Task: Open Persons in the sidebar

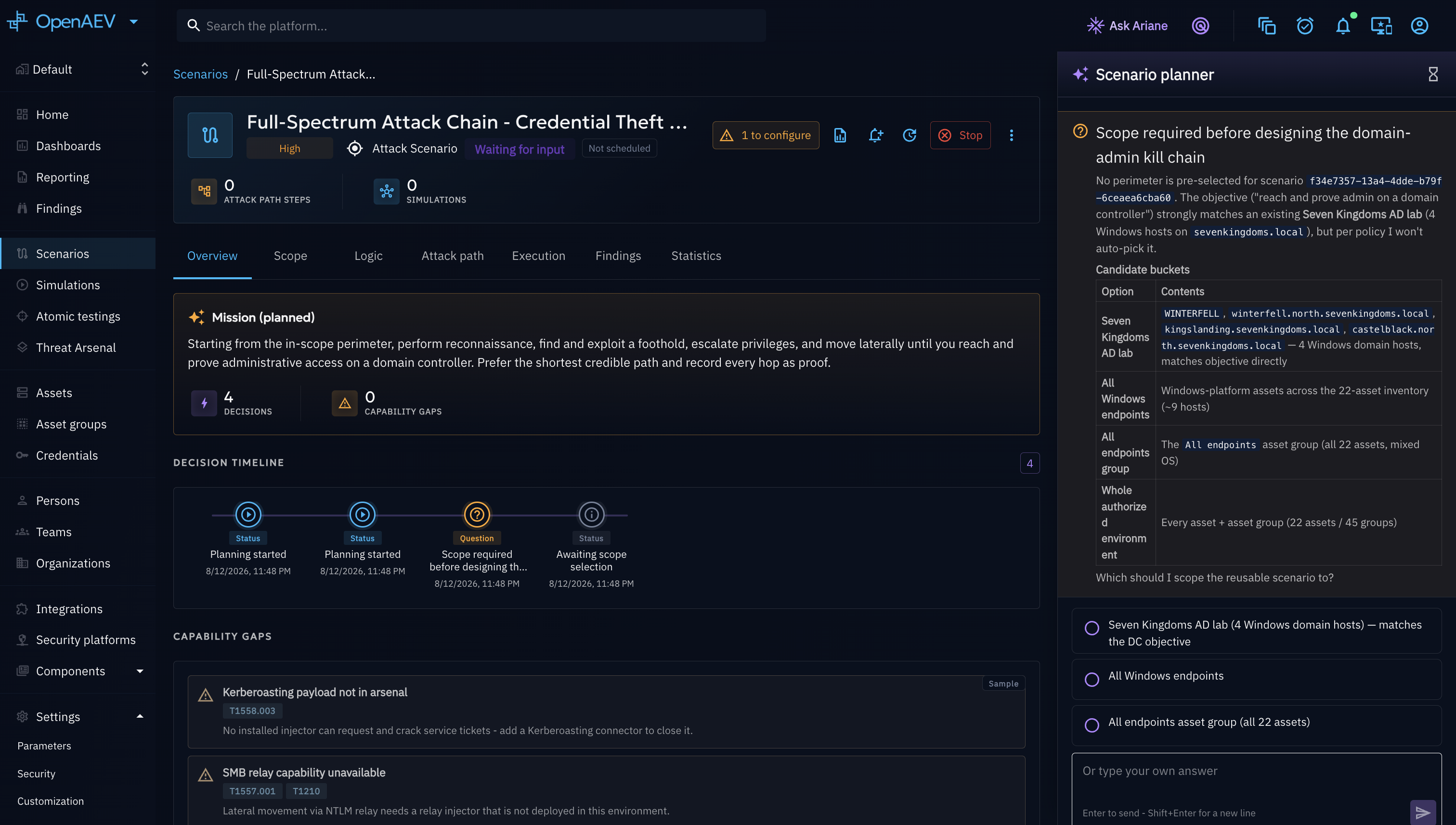Action: click(x=78, y=500)
